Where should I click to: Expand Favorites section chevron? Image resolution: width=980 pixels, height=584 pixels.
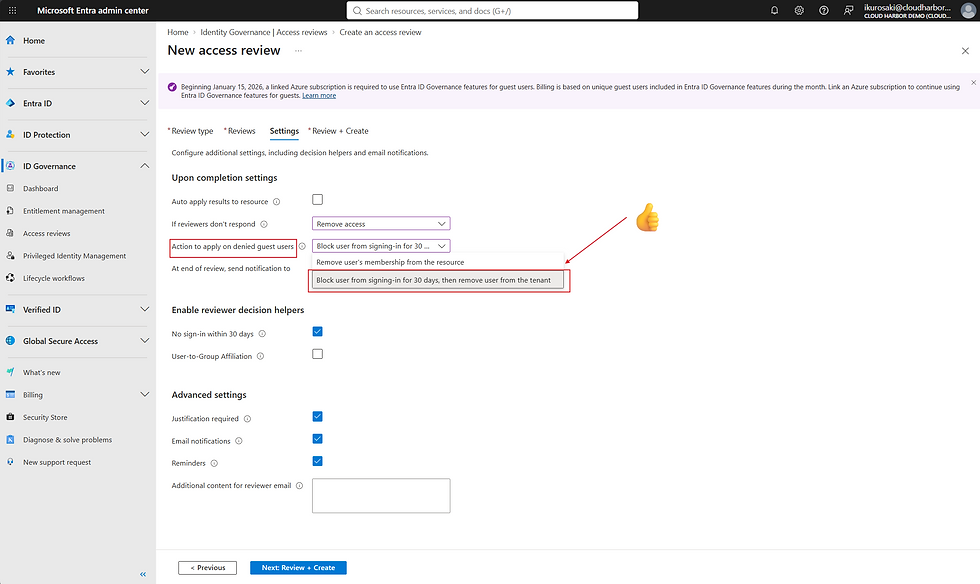tap(144, 72)
